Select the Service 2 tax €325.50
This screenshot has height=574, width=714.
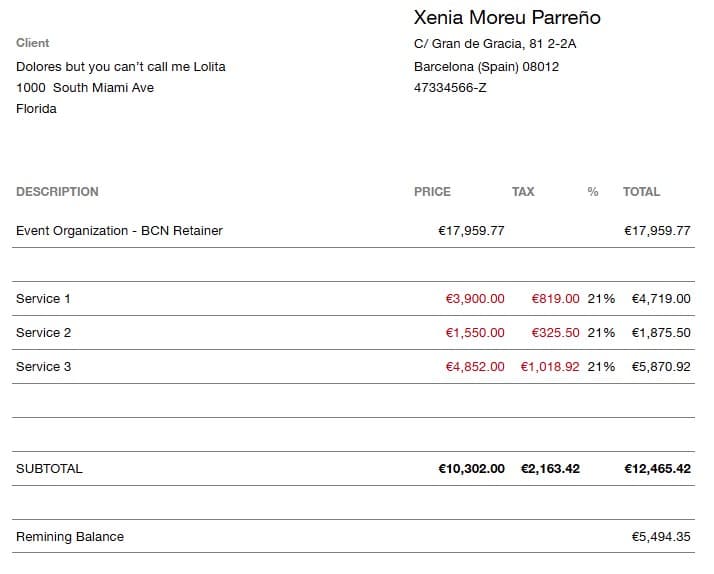[x=556, y=333]
